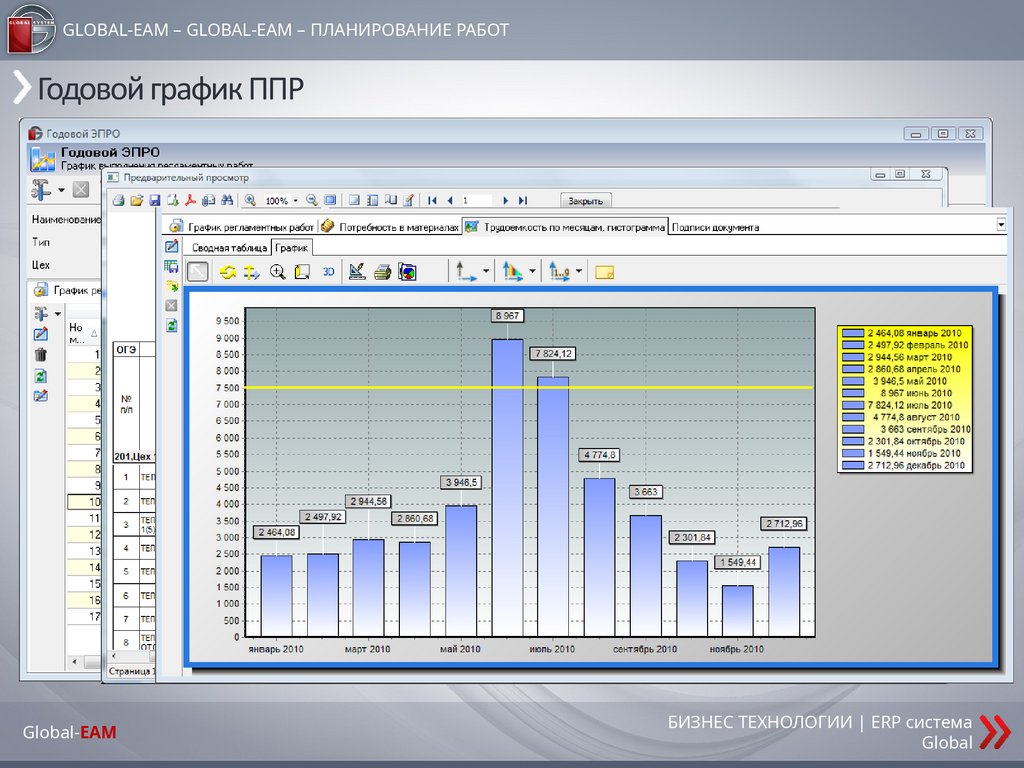Zoom out on preview with minus magnifier

(x=312, y=200)
